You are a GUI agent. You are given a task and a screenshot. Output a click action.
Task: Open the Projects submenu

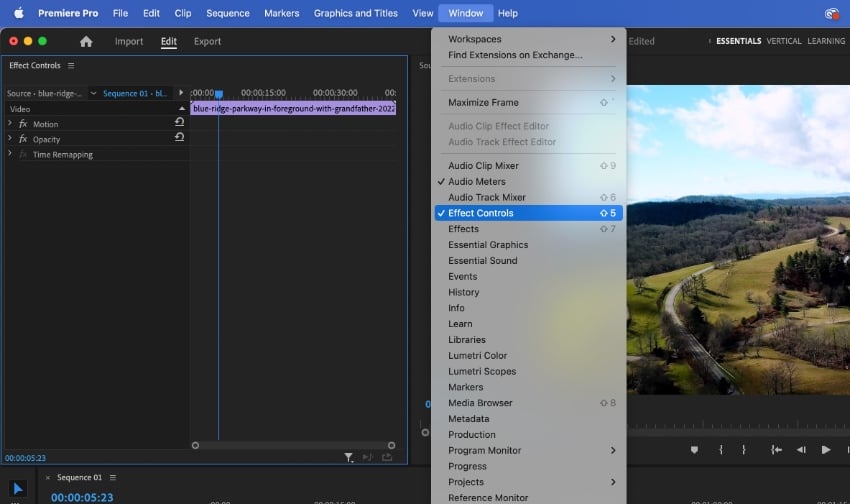pos(529,482)
